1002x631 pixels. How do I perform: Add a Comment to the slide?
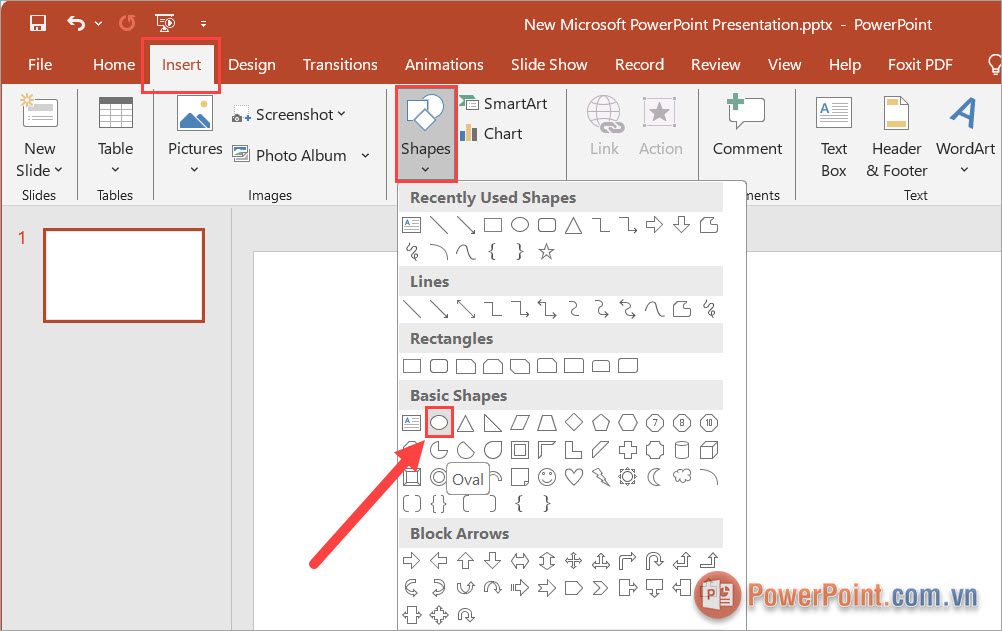pyautogui.click(x=747, y=127)
